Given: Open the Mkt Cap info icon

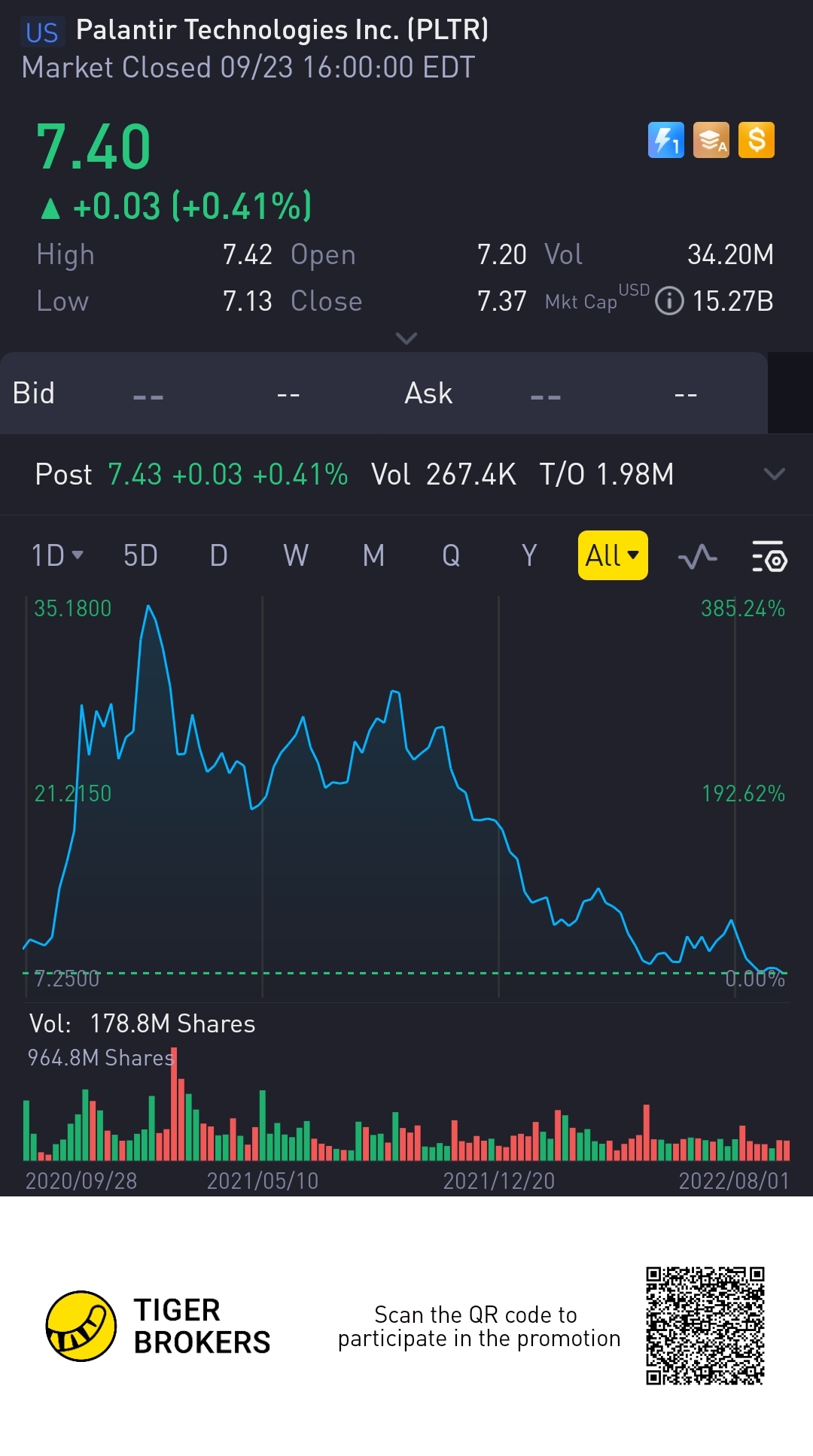Looking at the screenshot, I should click(669, 301).
